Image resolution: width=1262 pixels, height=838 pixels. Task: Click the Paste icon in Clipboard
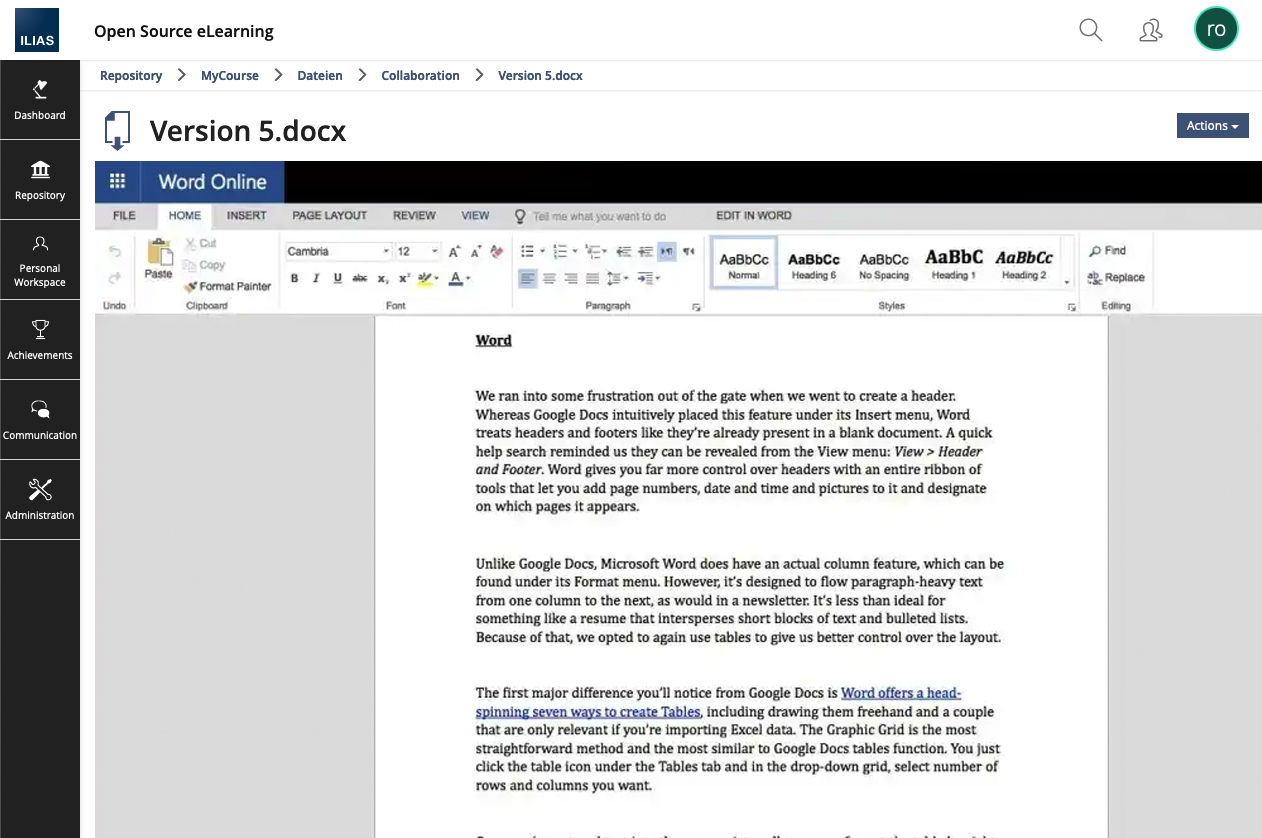(x=158, y=259)
